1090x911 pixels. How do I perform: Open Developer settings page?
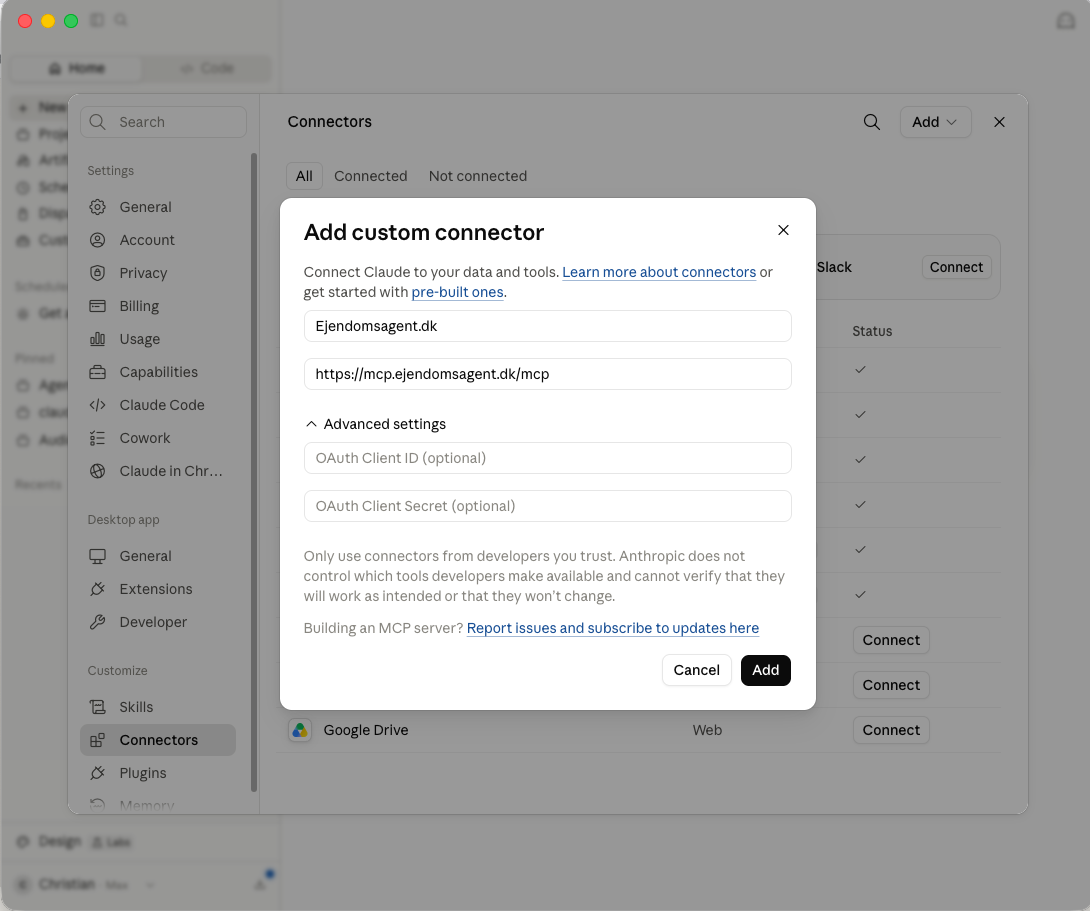(158, 622)
